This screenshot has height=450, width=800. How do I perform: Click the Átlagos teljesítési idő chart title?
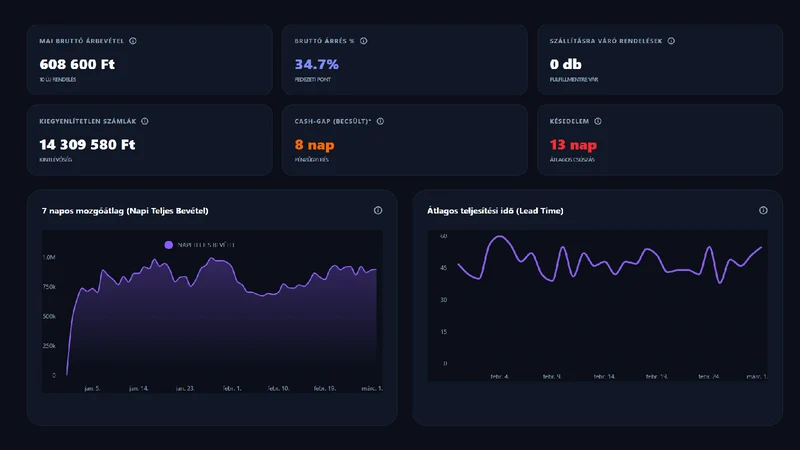495,211
